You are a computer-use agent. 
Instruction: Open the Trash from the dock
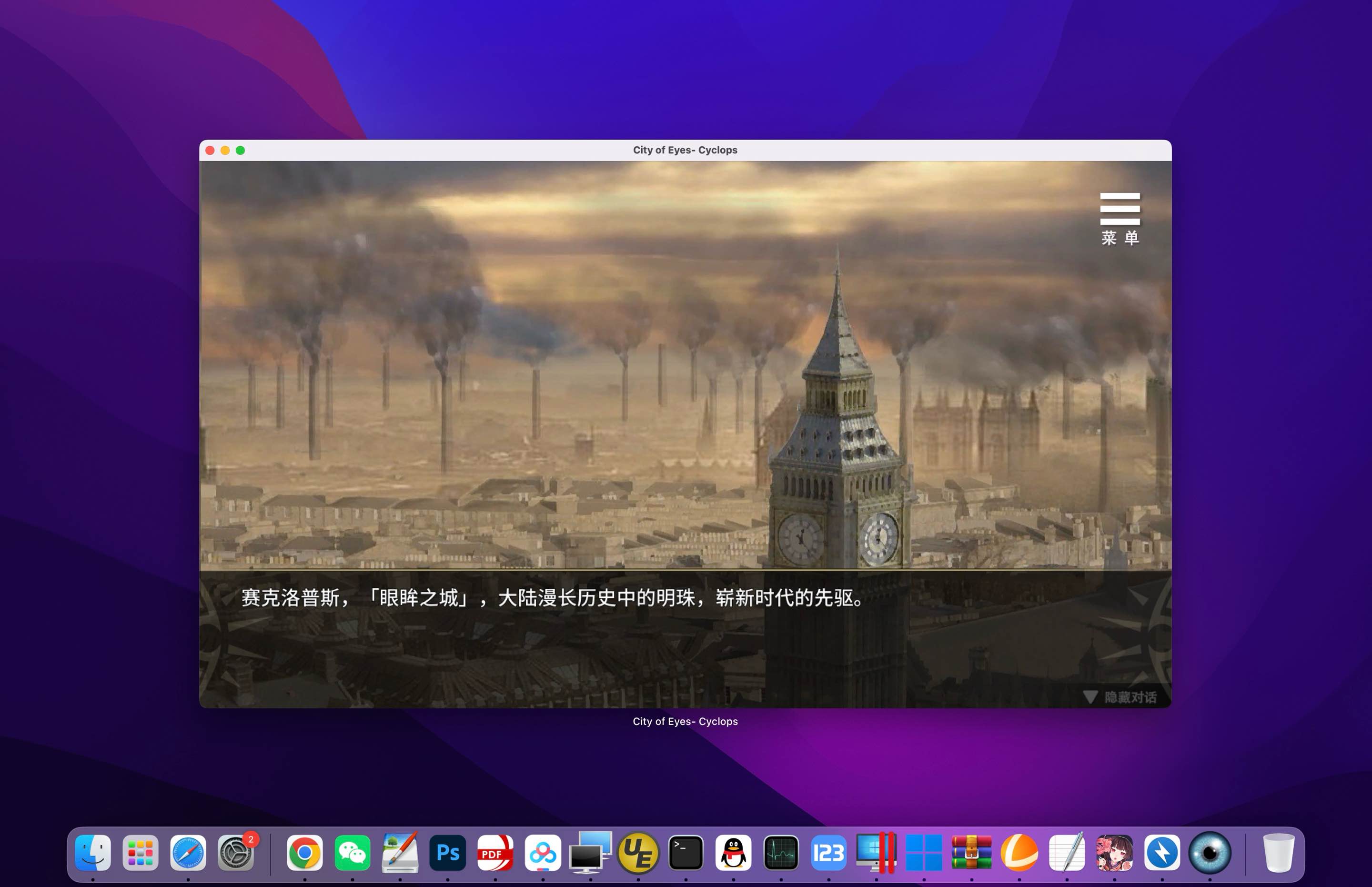coord(1279,852)
